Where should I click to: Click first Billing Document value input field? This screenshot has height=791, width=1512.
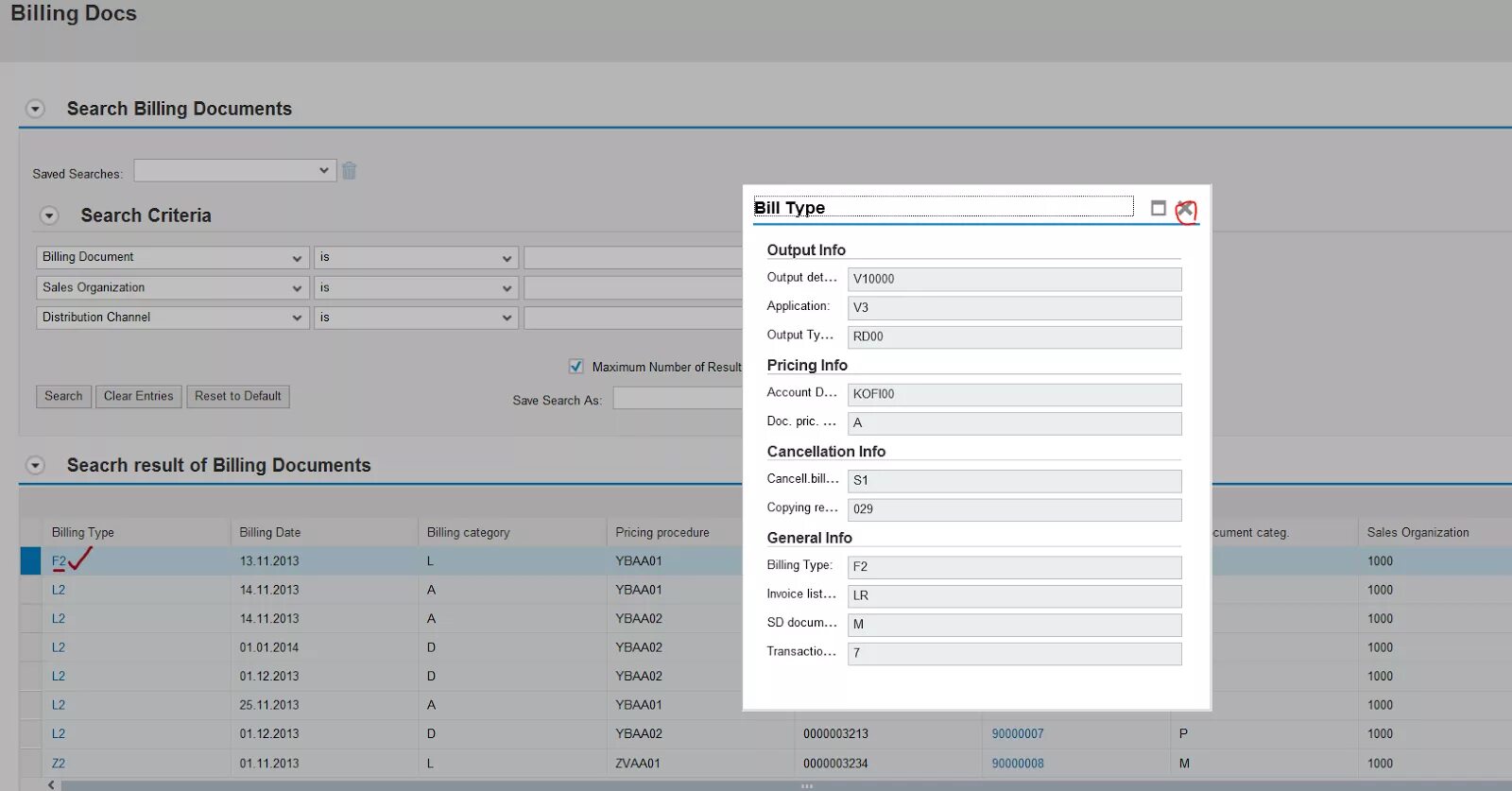tap(633, 257)
